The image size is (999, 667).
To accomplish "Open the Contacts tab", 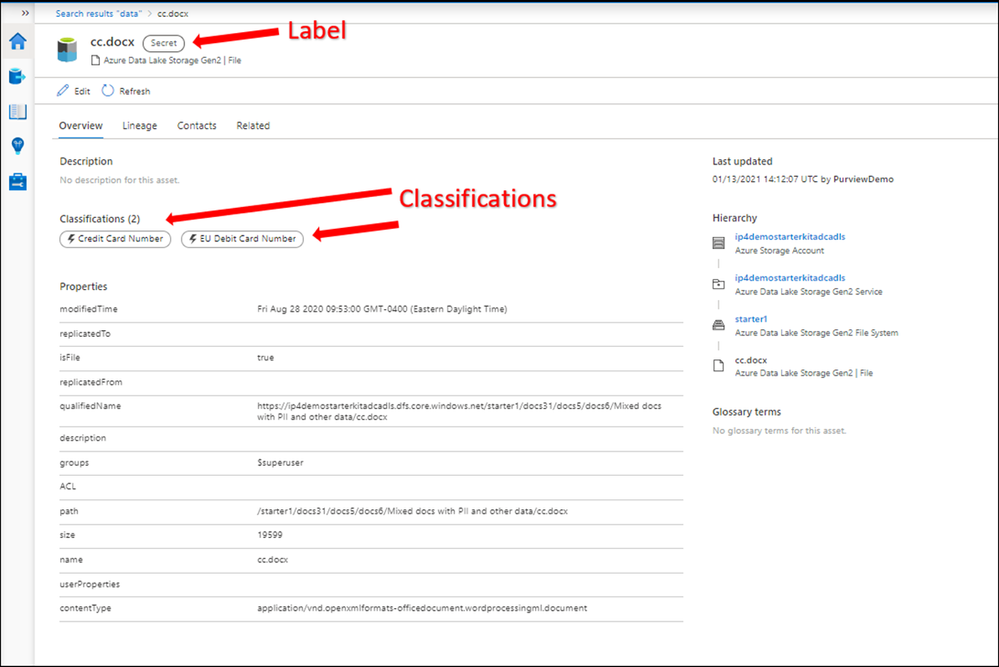I will (x=197, y=126).
